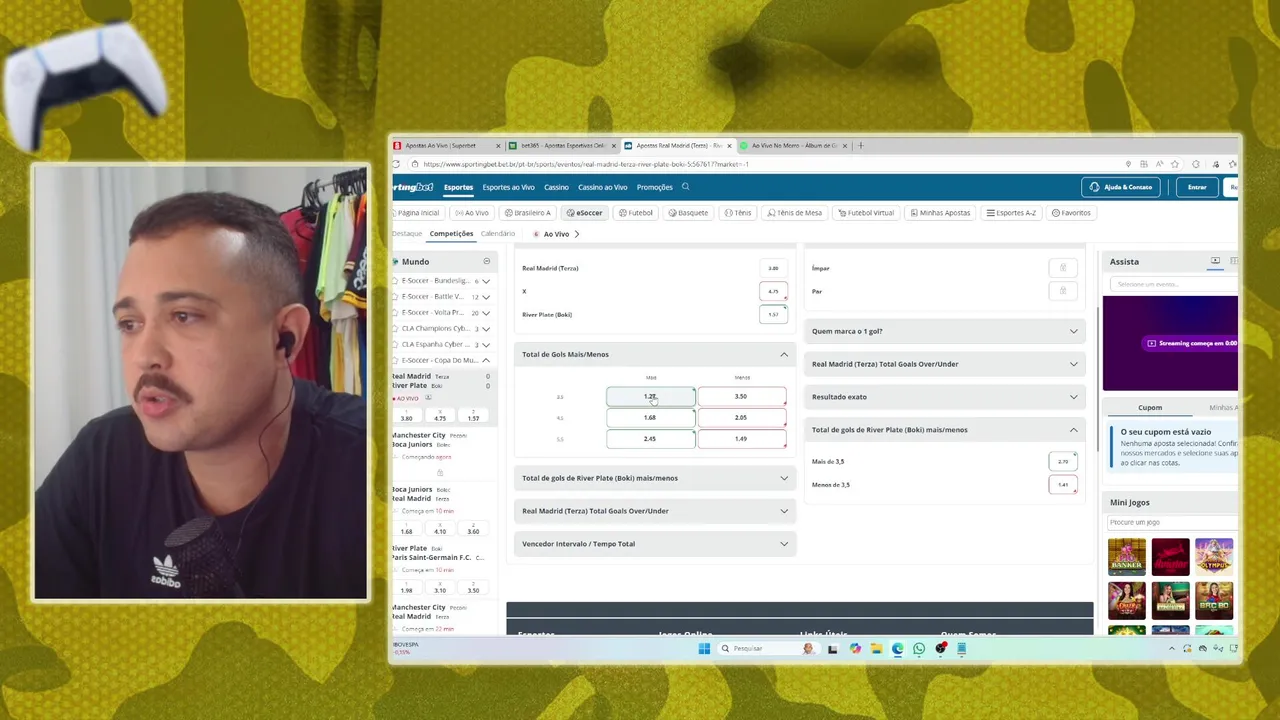Viewport: 1280px width, 720px height.
Task: Search in Procure um jogo field
Action: click(1172, 522)
